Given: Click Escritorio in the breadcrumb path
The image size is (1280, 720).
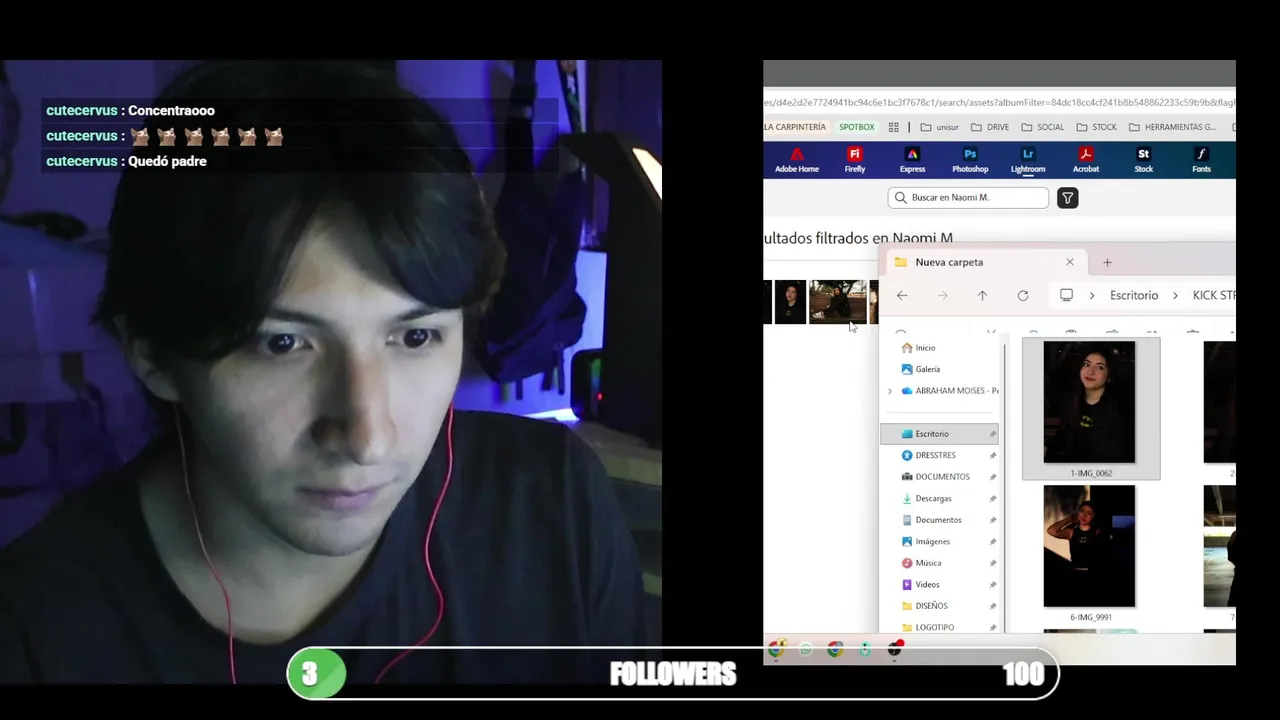Looking at the screenshot, I should (1134, 295).
